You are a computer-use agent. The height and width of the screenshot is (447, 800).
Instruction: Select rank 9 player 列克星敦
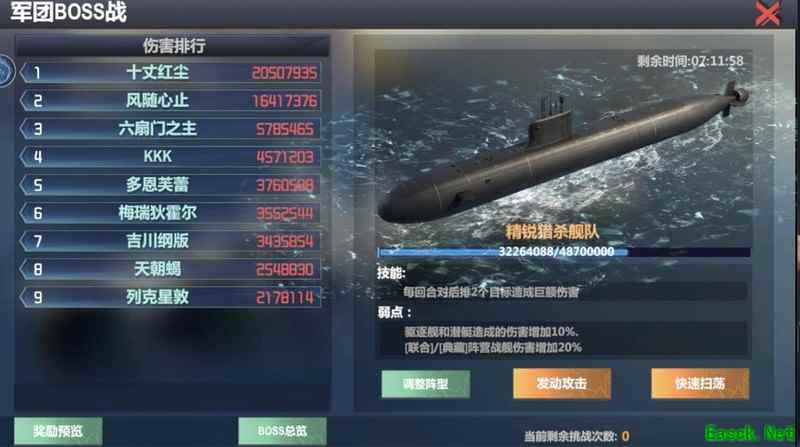[171, 297]
